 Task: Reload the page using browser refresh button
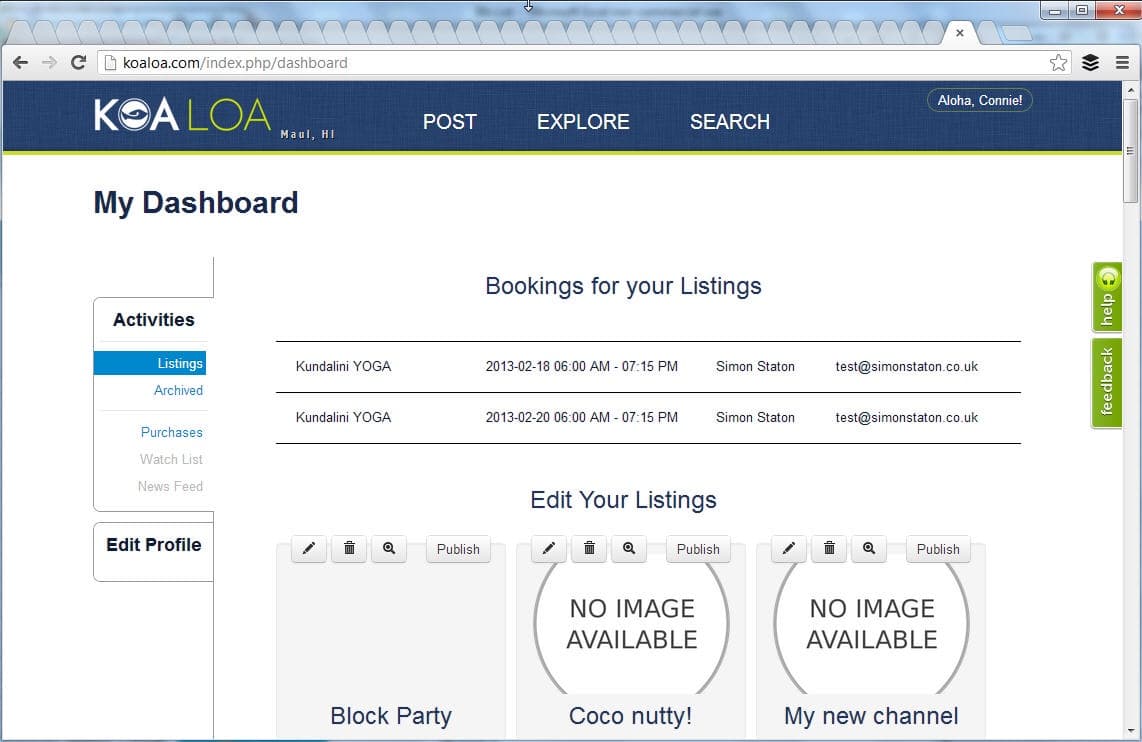[78, 63]
